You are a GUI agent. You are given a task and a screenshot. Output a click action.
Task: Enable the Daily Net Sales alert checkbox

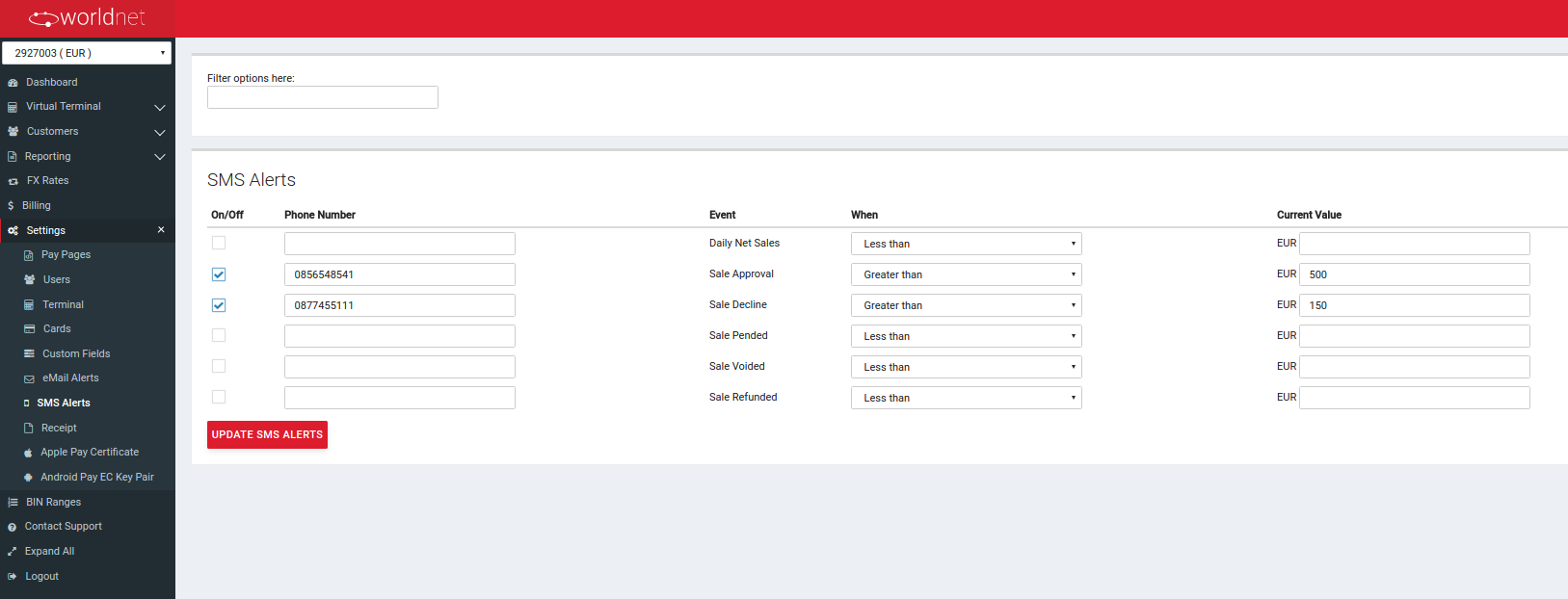219,244
